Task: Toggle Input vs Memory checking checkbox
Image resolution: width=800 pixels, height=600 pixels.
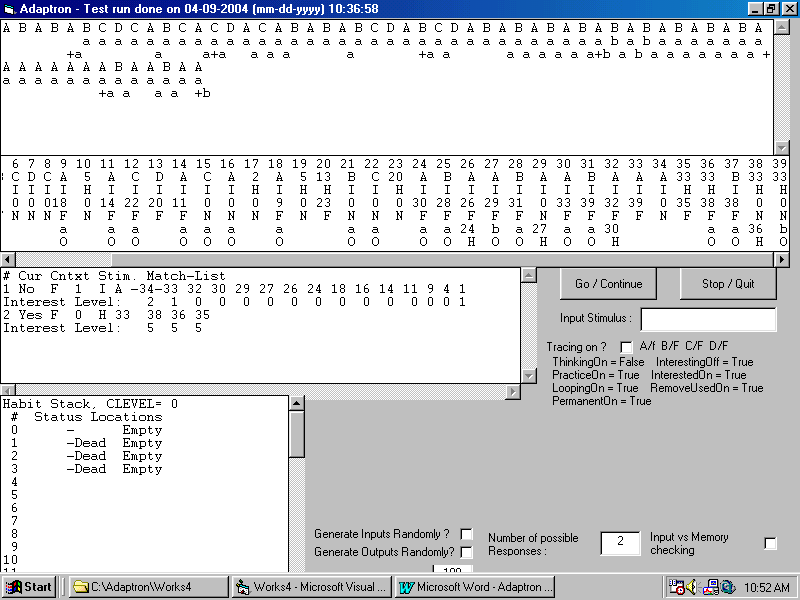Action: (770, 543)
